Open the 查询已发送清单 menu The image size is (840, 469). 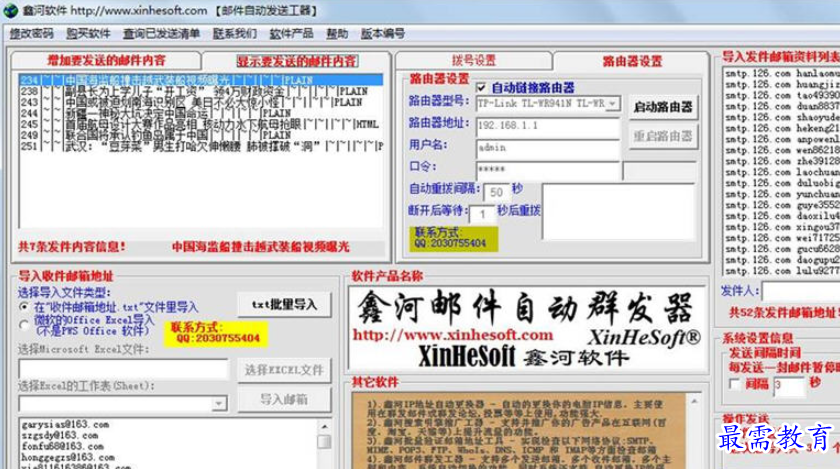tap(161, 34)
